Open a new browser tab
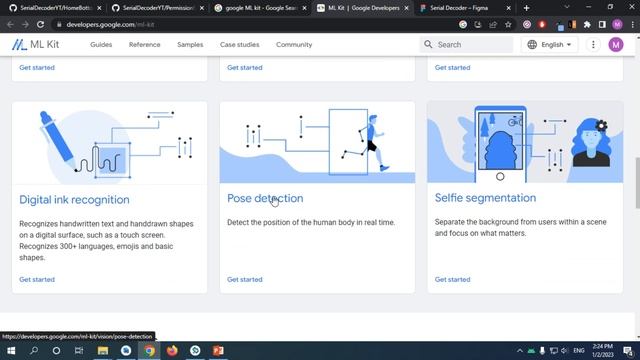The image size is (640, 360). 526,8
